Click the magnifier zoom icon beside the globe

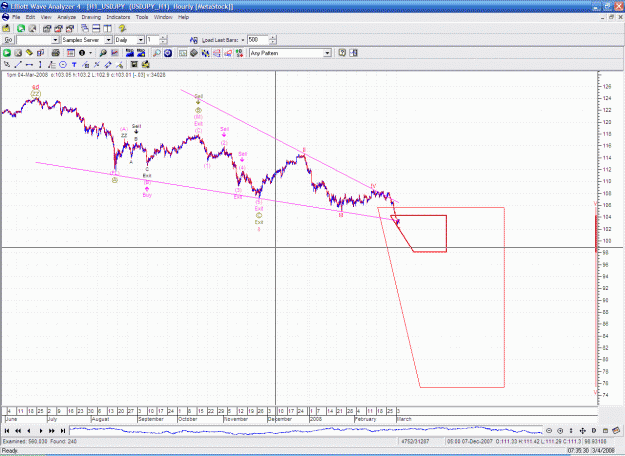click(157, 53)
